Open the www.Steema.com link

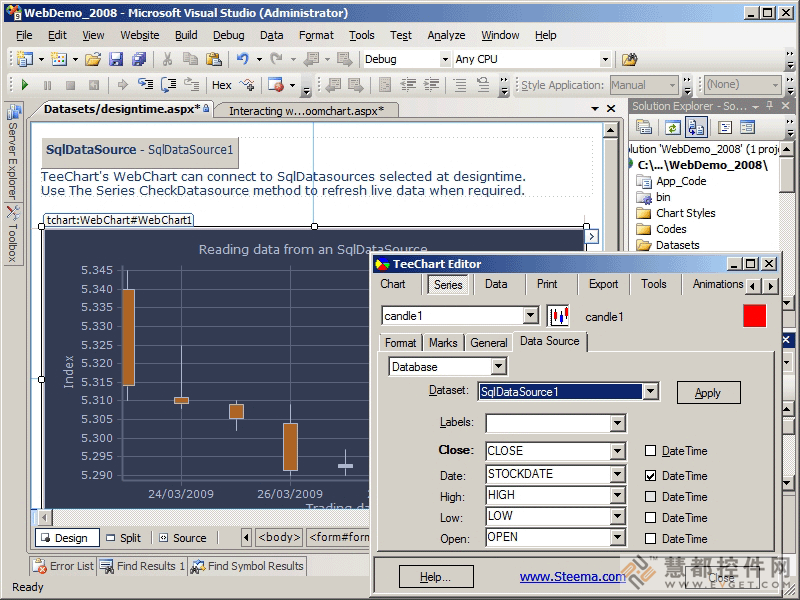[572, 577]
